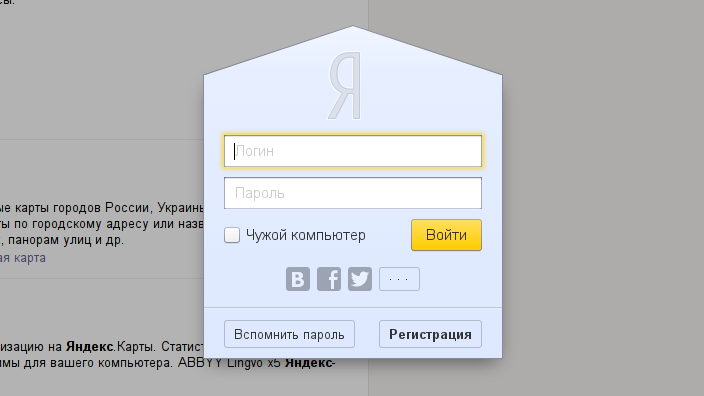Viewport: 704px width, 396px height.
Task: Click the VKontakte login icon
Action: 298,279
